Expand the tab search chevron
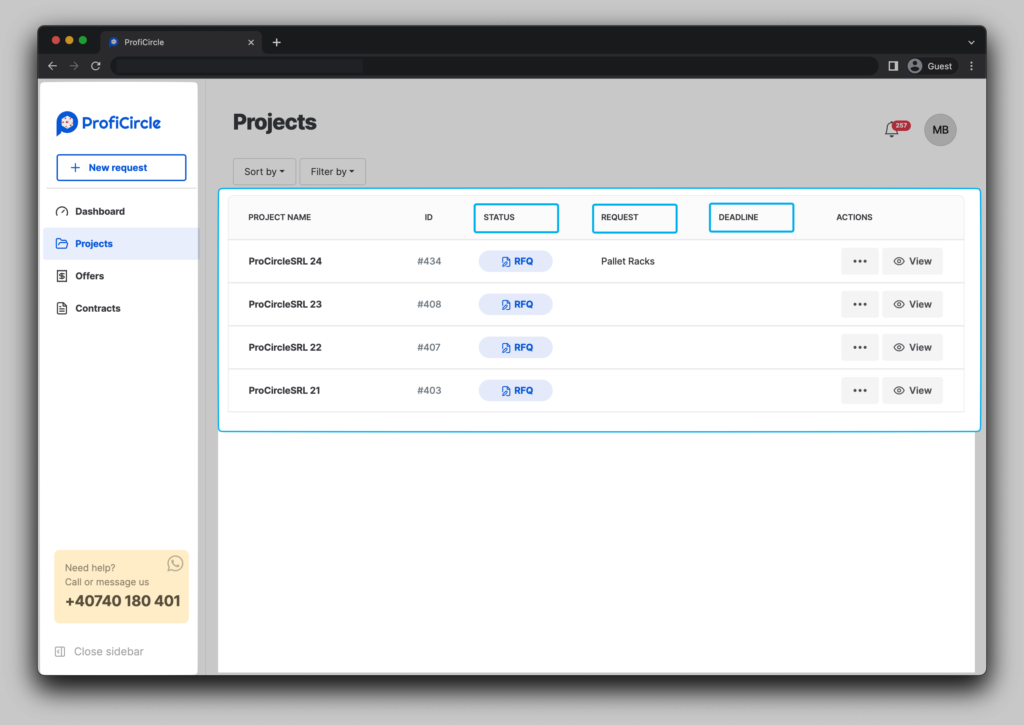1024x725 pixels. 971,42
